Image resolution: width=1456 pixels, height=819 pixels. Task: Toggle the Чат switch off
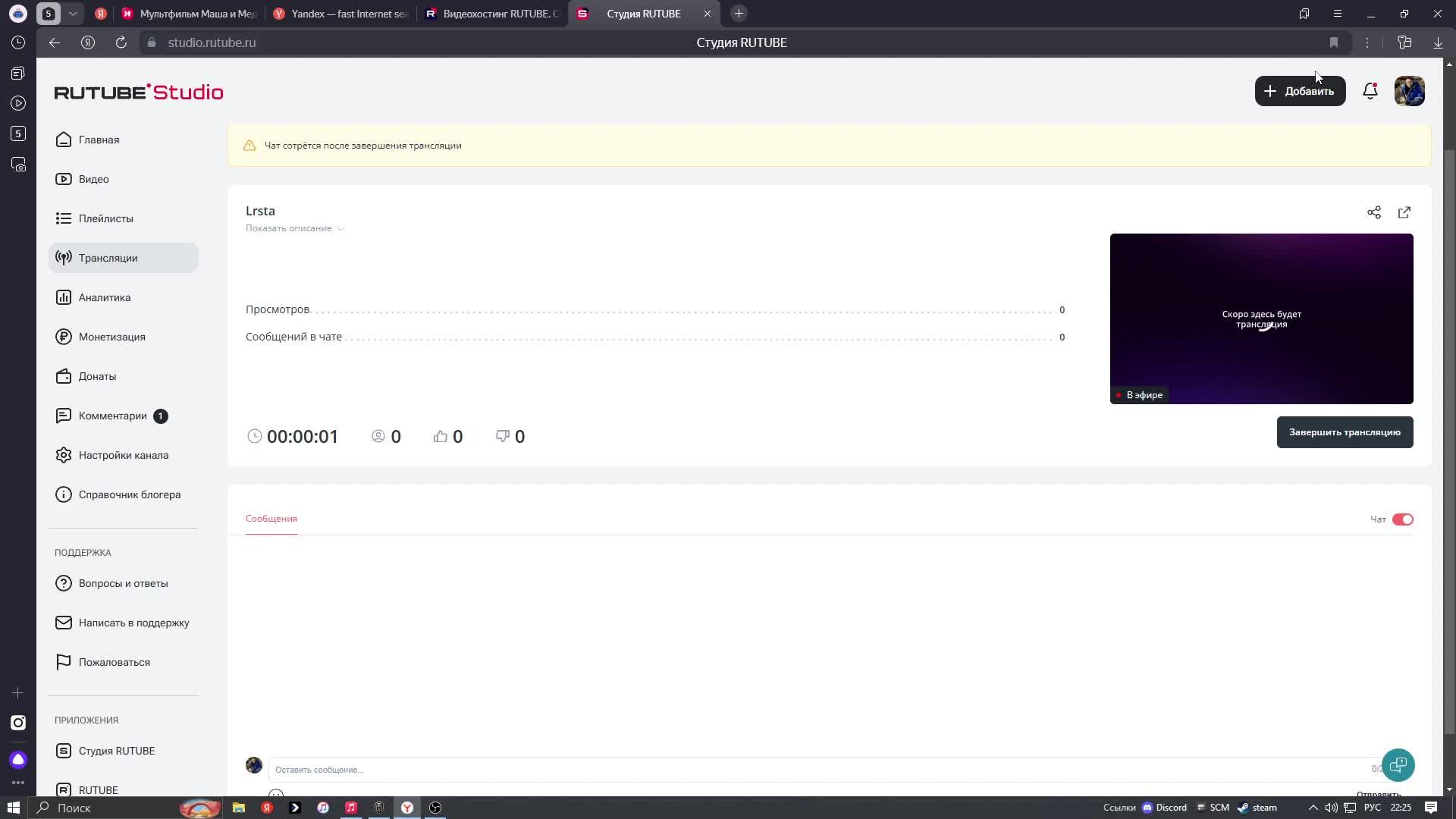1402,519
